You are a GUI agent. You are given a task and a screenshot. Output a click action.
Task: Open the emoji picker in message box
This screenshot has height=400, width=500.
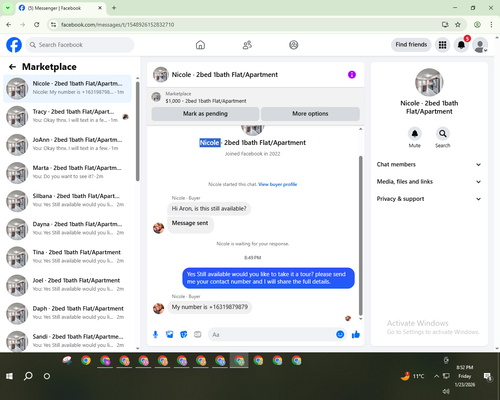coord(340,334)
